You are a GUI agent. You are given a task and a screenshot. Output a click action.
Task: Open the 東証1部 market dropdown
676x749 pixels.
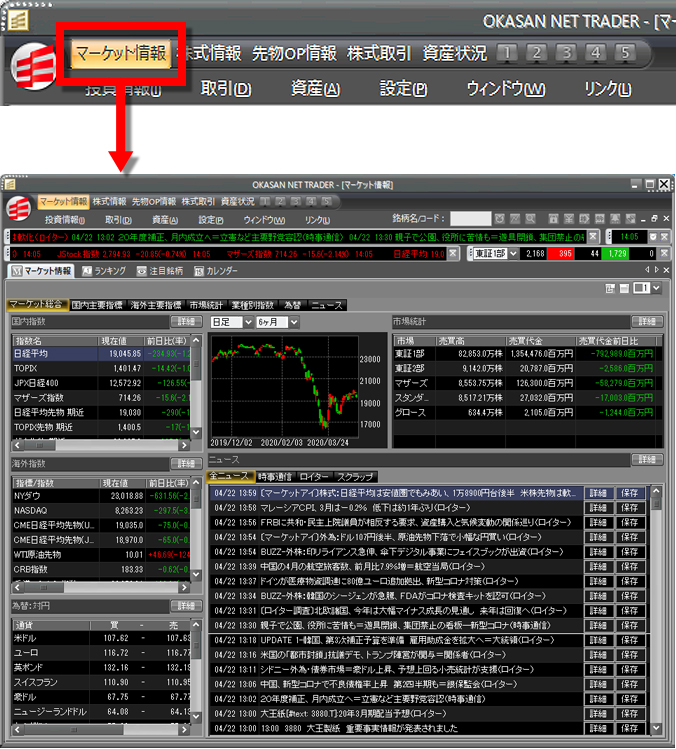513,253
